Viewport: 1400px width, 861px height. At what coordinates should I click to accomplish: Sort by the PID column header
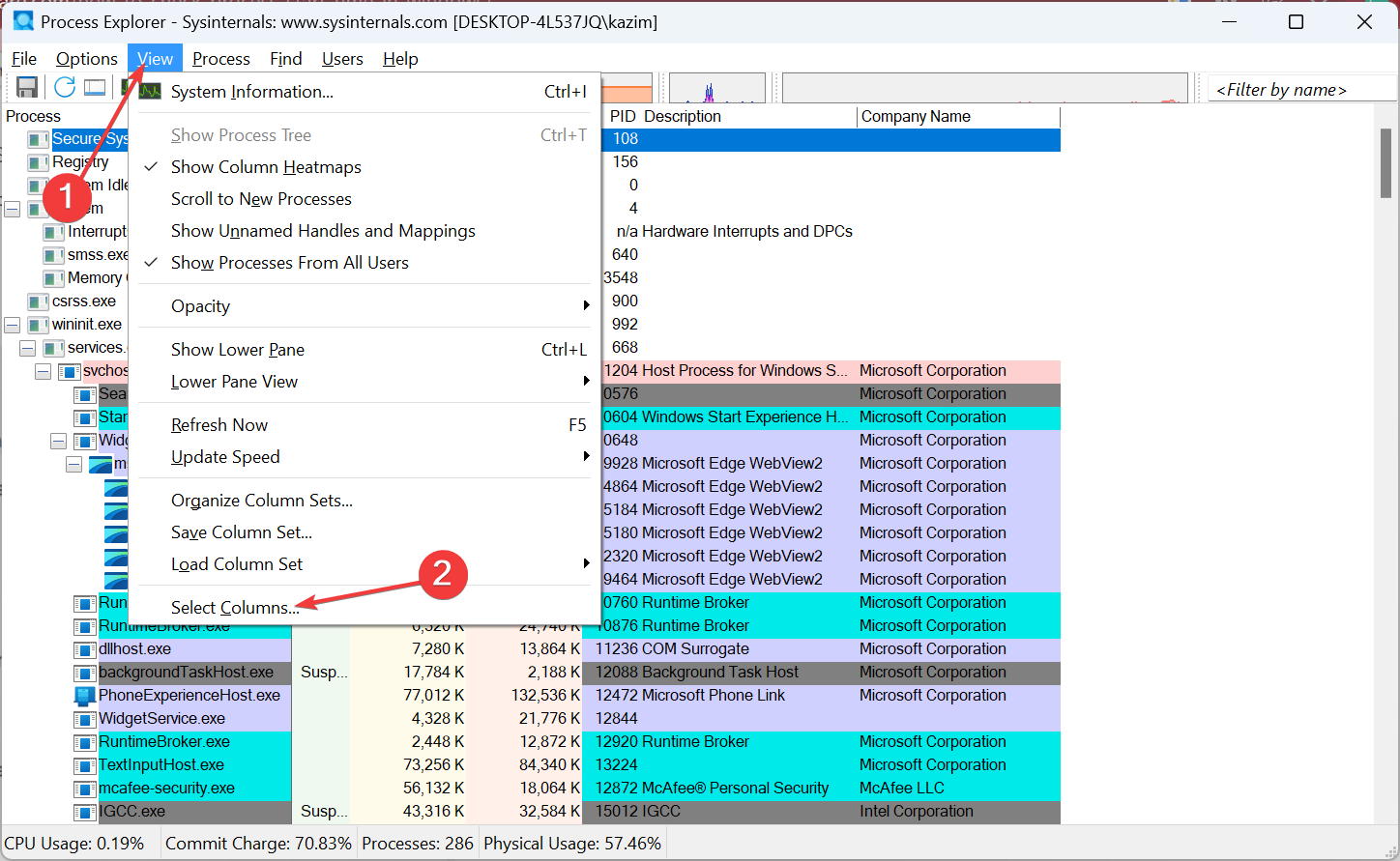click(x=622, y=116)
